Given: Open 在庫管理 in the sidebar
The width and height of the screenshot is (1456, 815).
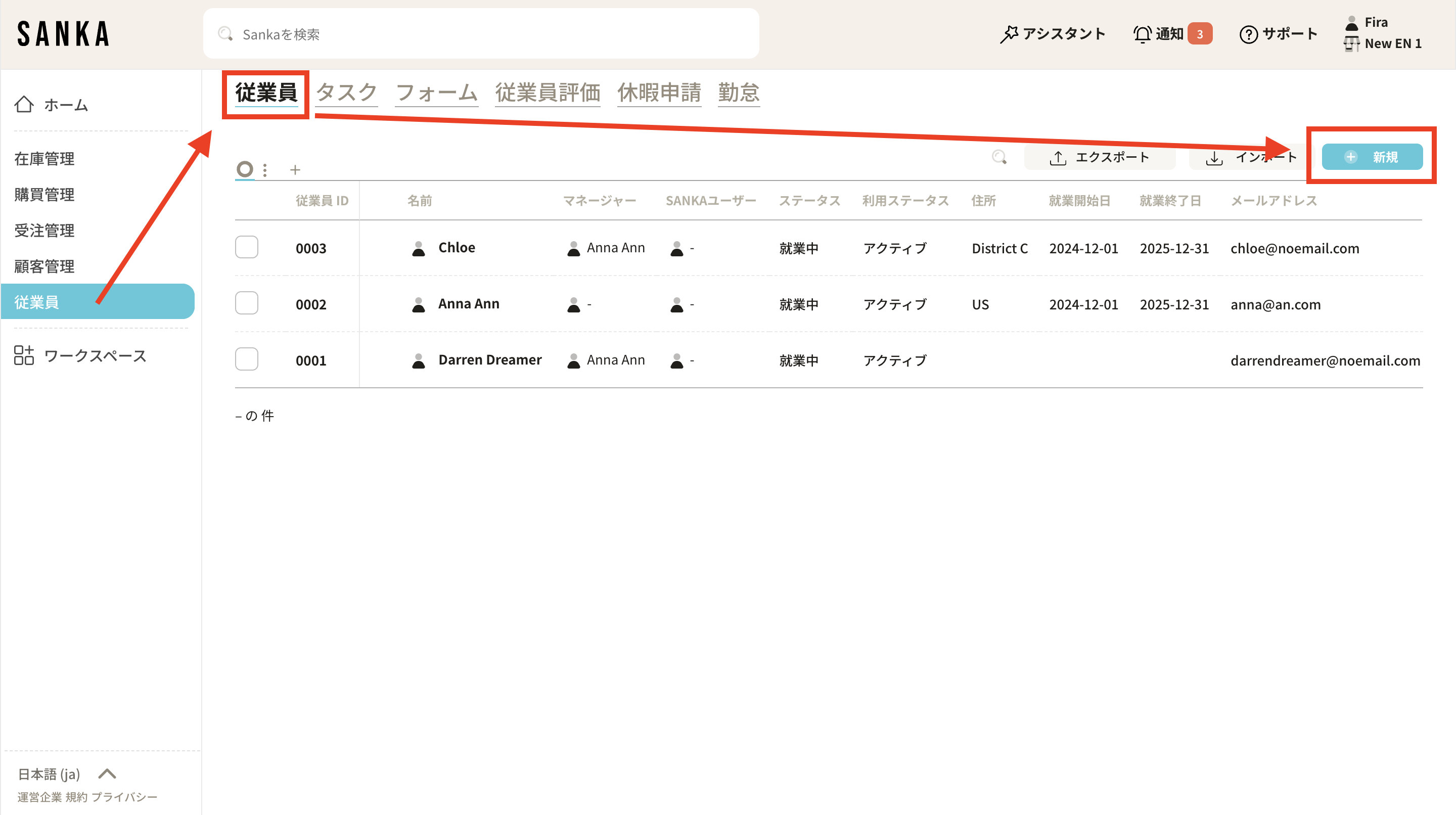Looking at the screenshot, I should click(x=44, y=158).
